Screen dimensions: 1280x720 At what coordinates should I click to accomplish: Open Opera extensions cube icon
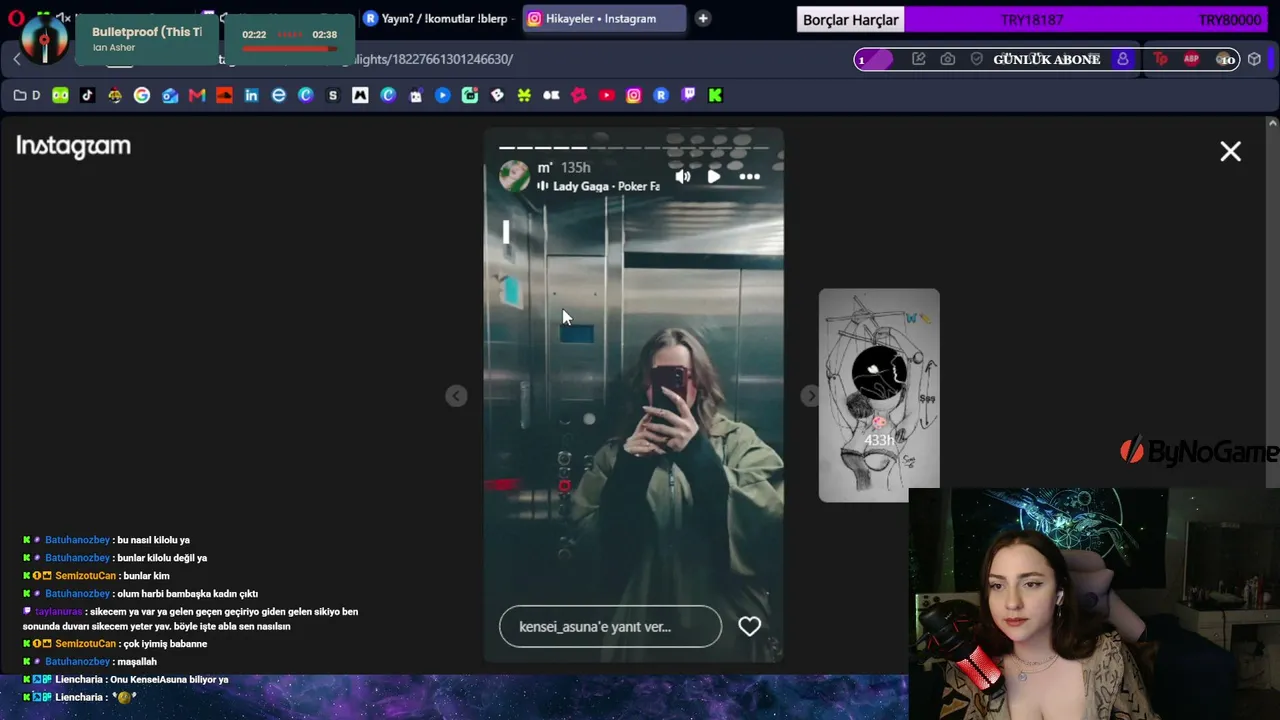pos(1254,59)
